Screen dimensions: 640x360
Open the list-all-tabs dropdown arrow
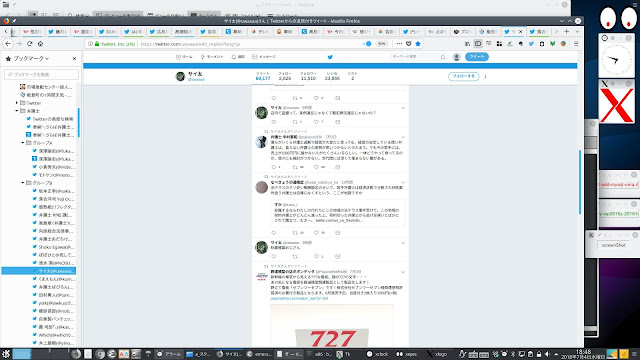tap(577, 31)
